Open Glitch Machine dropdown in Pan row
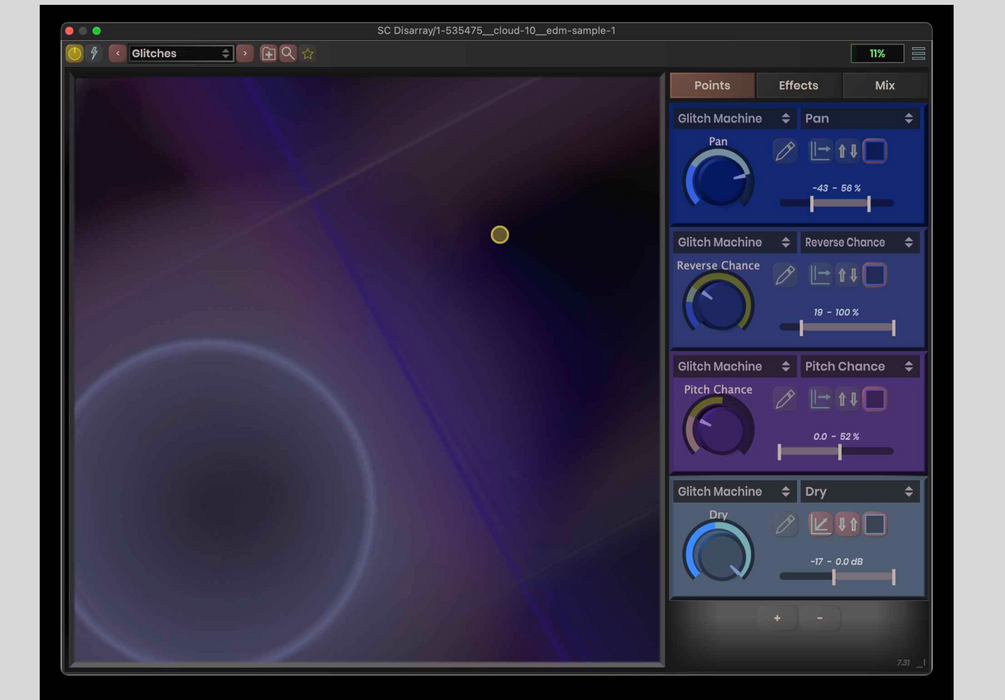 coord(734,118)
